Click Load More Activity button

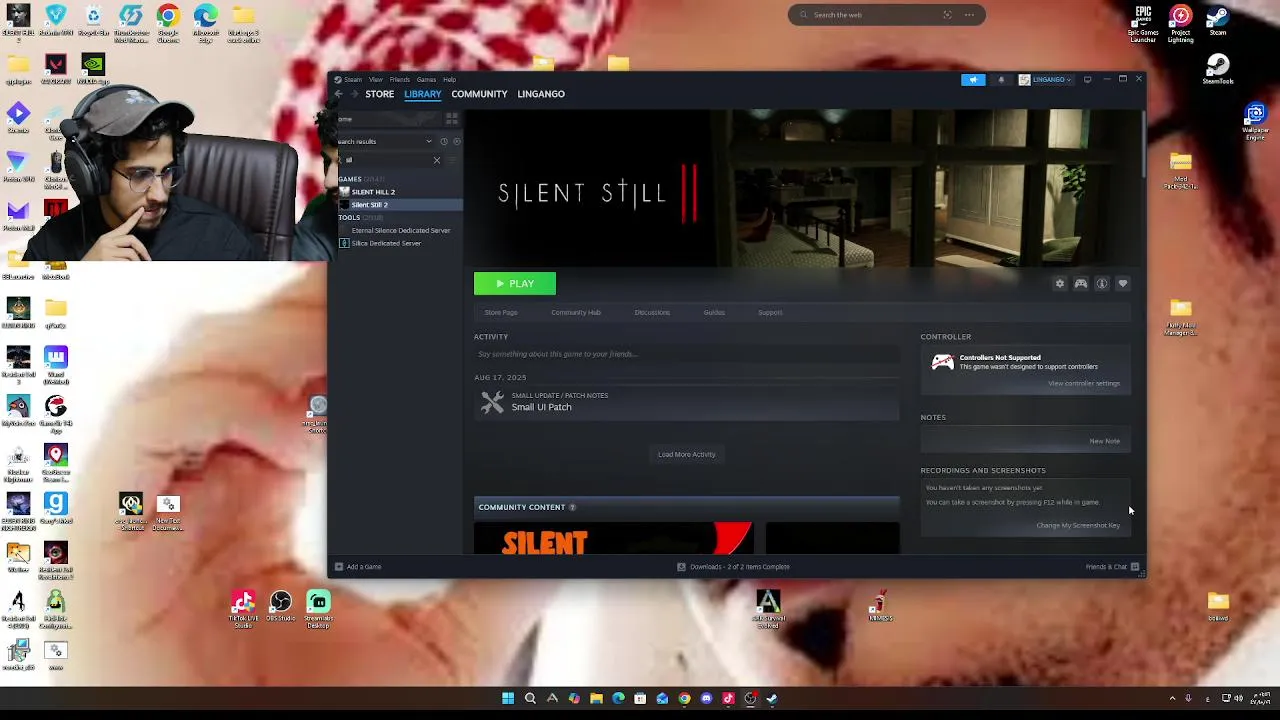(x=687, y=454)
